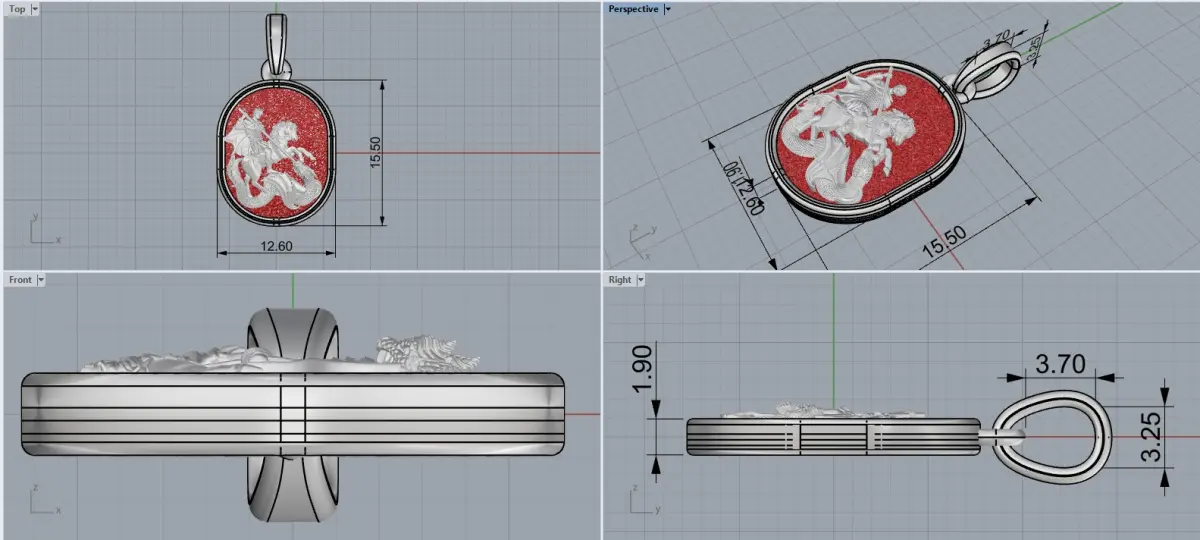Image resolution: width=1200 pixels, height=540 pixels.
Task: Select the 15.50 dimension text in Perspective viewport
Action: (943, 243)
